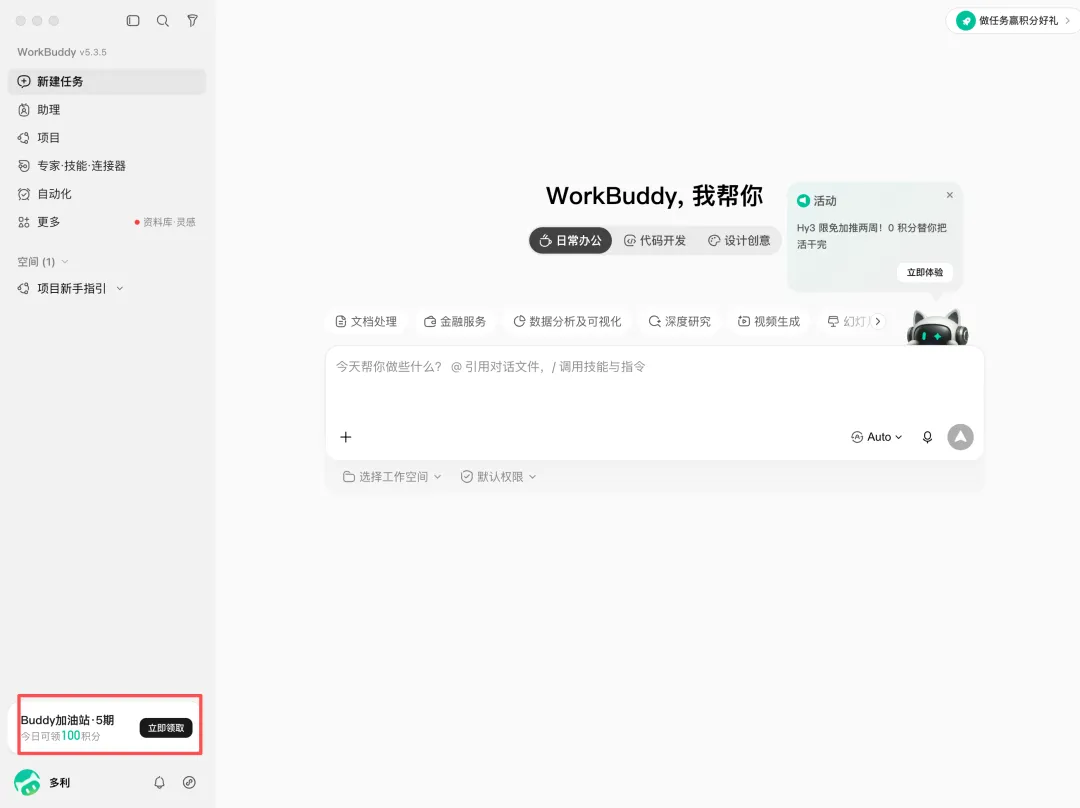
Task: Open 专家·技能·连接器 in the sidebar
Action: pyautogui.click(x=107, y=166)
